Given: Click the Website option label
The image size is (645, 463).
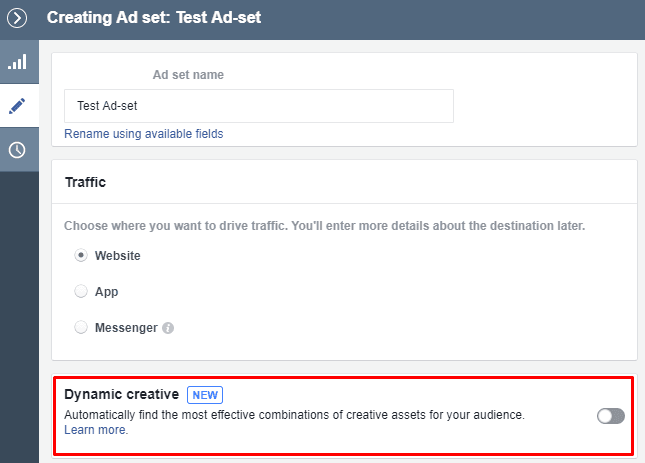Looking at the screenshot, I should pyautogui.click(x=118, y=256).
